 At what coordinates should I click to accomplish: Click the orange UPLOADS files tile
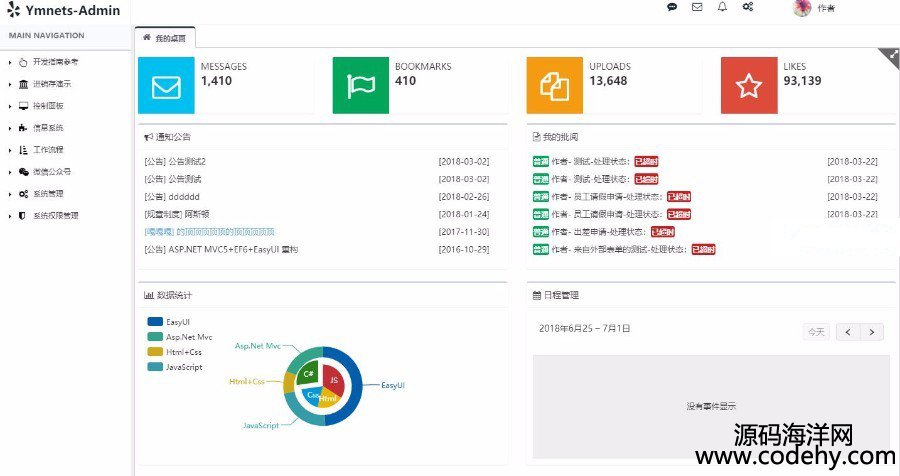click(554, 86)
